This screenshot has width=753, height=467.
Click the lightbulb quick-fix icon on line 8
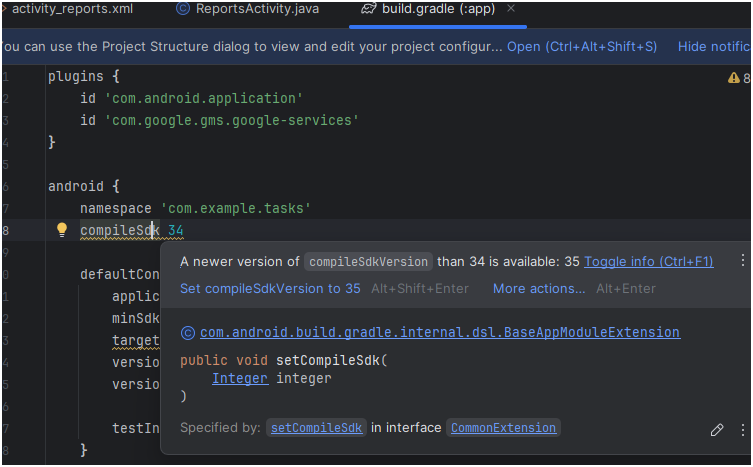point(61,230)
